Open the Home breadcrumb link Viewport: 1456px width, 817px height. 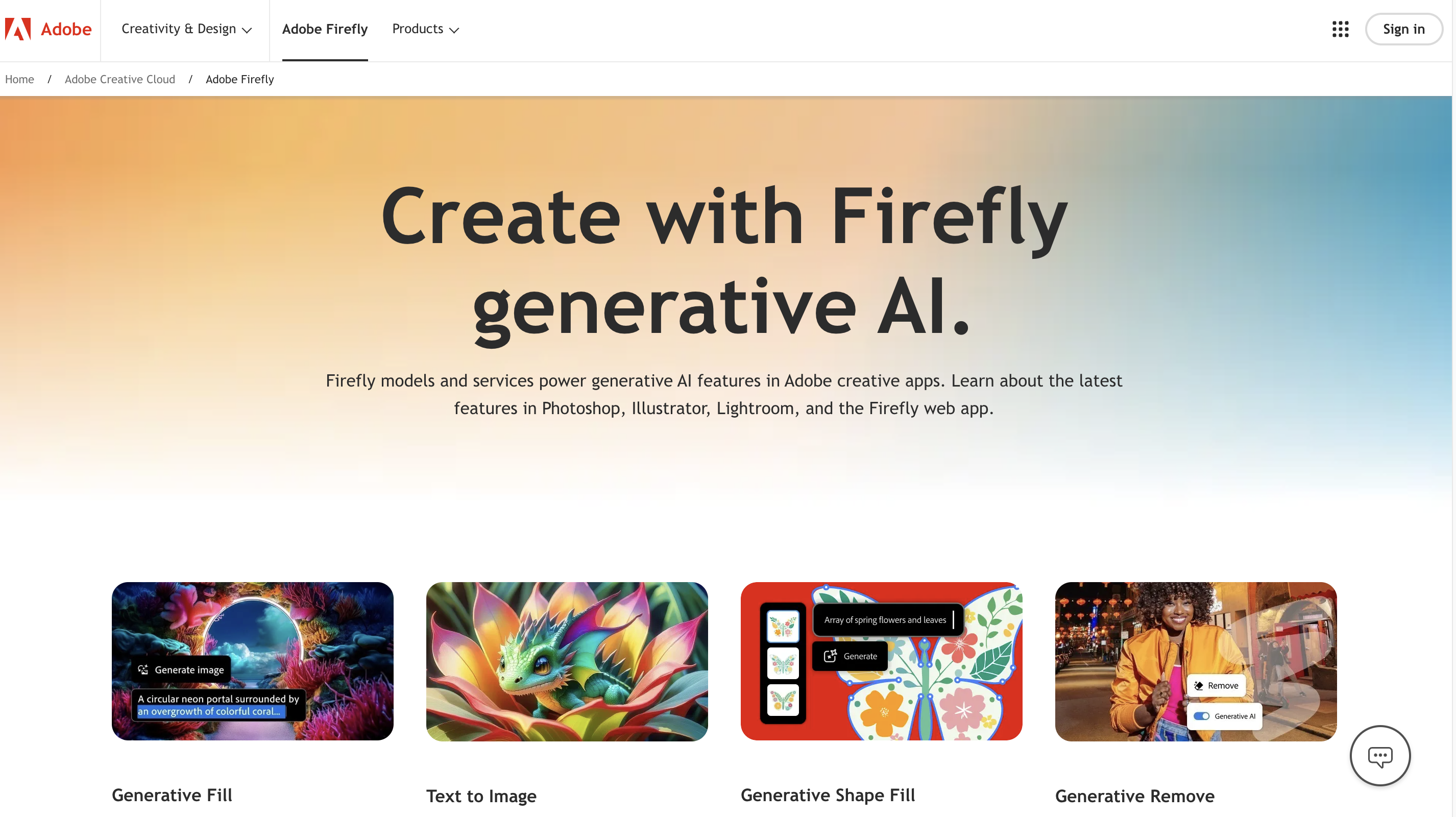(19, 79)
